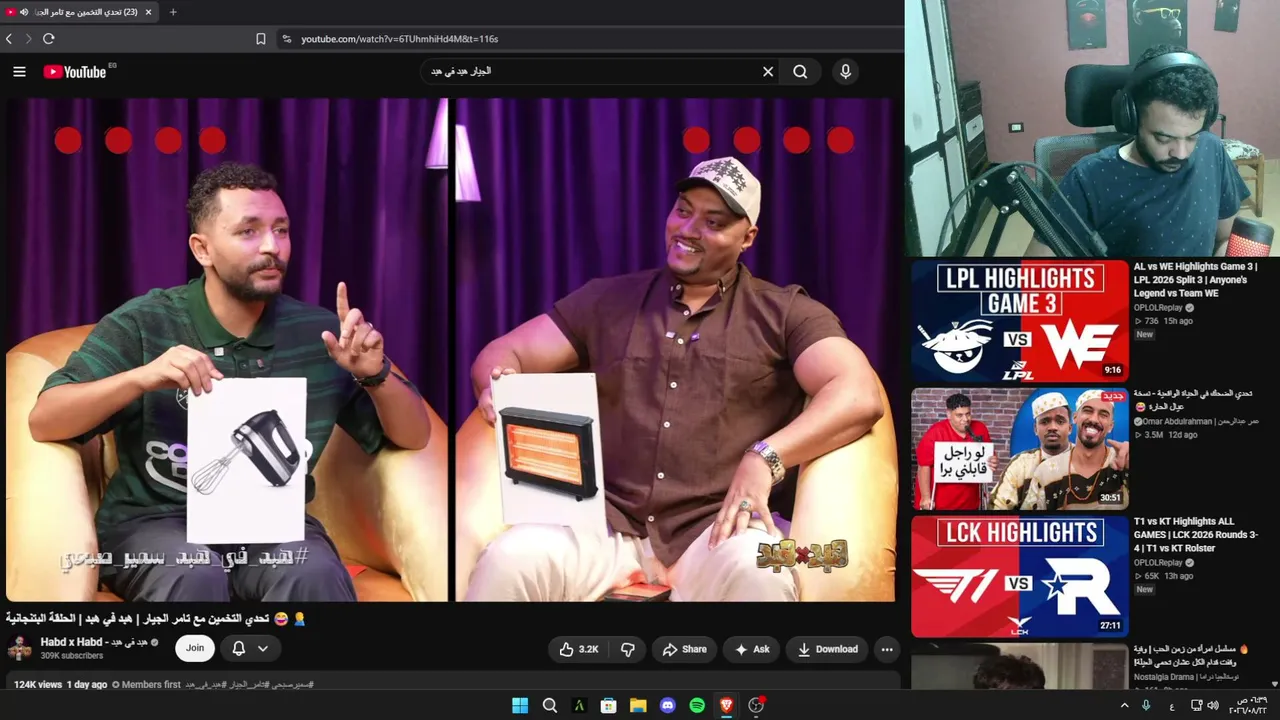Mute the tab using the speaker icon
This screenshot has height=720, width=1280.
24,12
